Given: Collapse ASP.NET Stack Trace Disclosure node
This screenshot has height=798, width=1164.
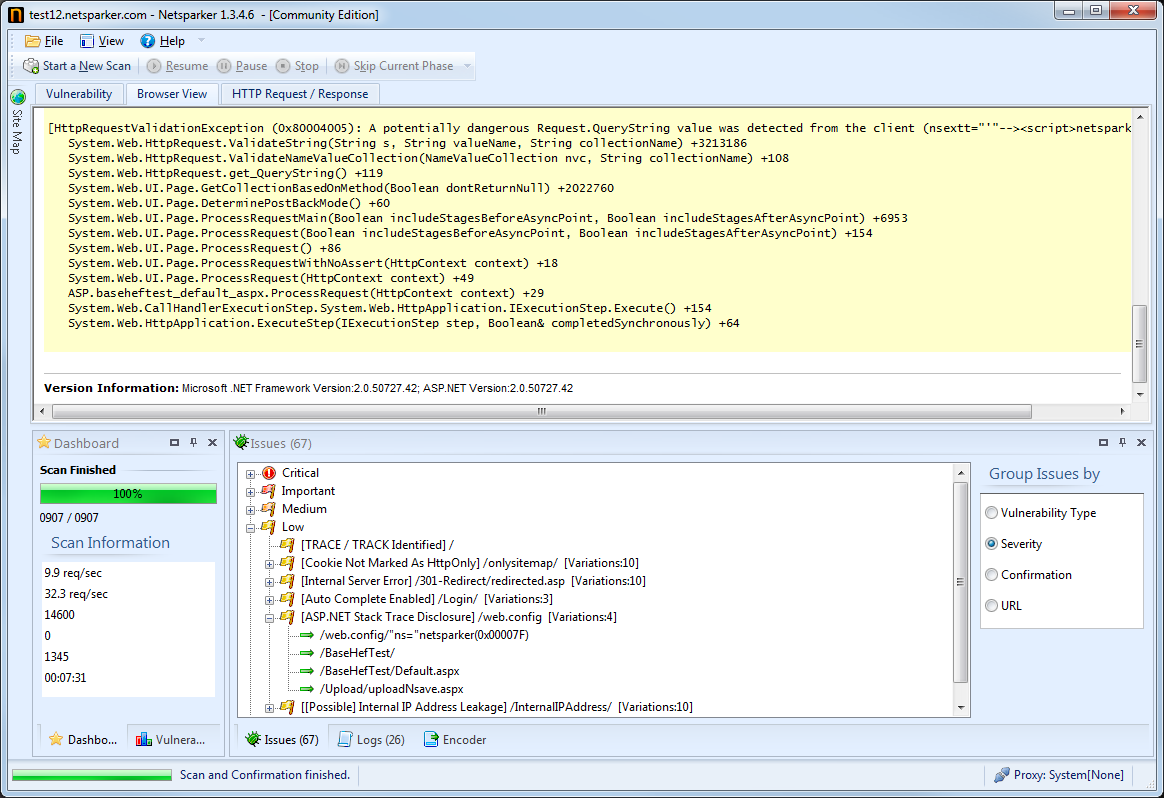Looking at the screenshot, I should (x=269, y=618).
